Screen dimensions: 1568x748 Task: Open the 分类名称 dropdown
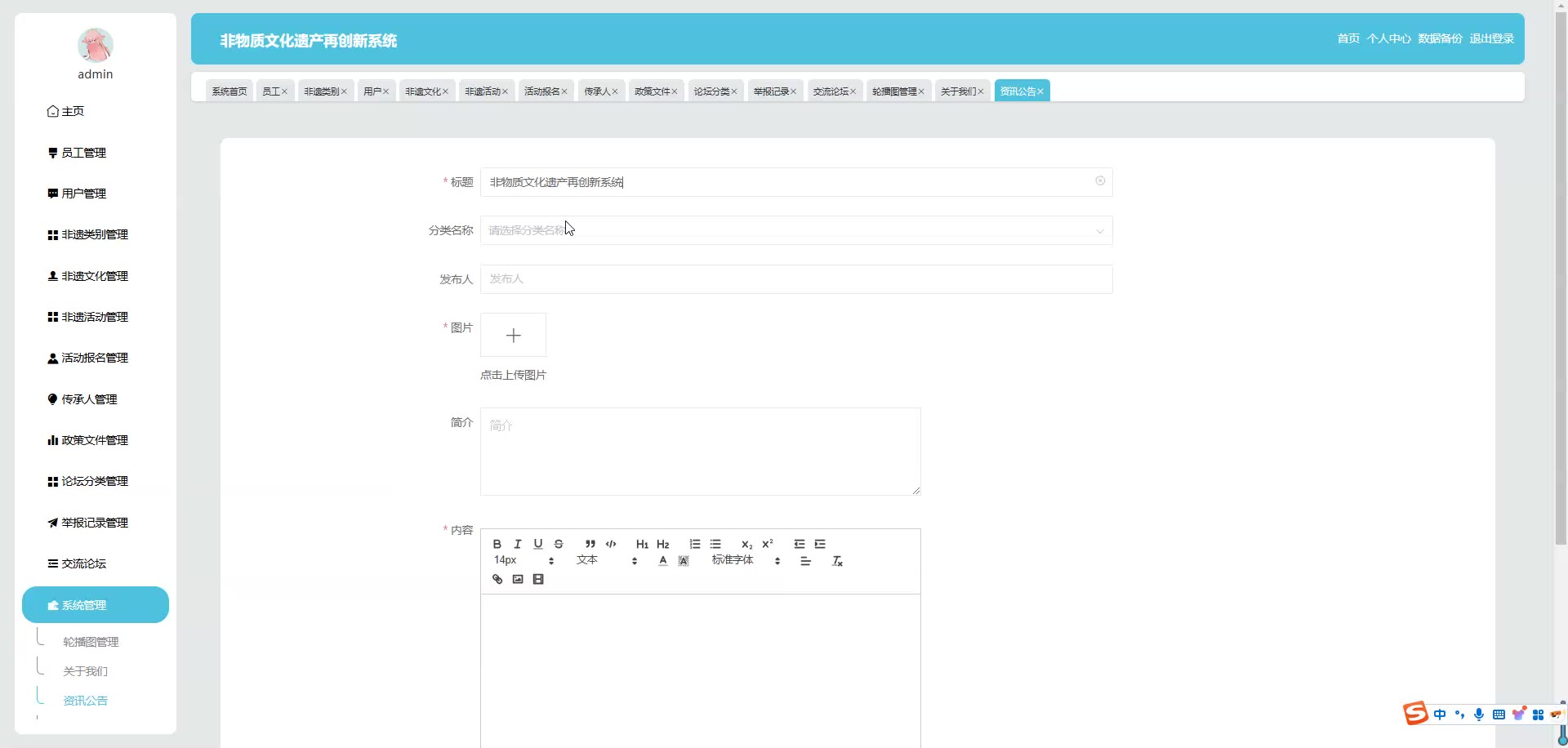coord(796,230)
